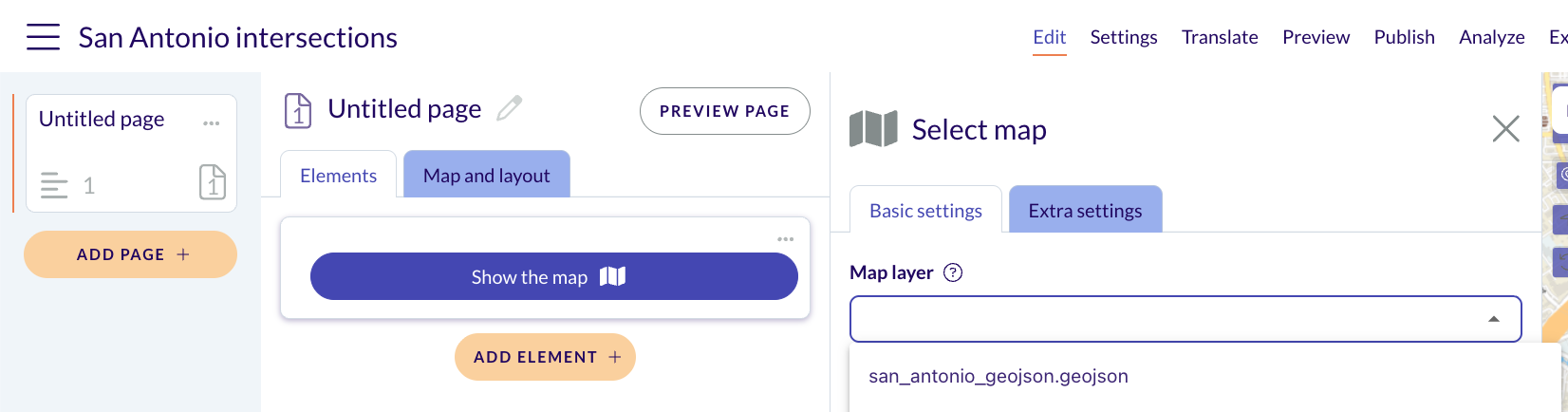The height and width of the screenshot is (412, 1568).
Task: Open options dots on Show the map element
Action: coord(785,239)
